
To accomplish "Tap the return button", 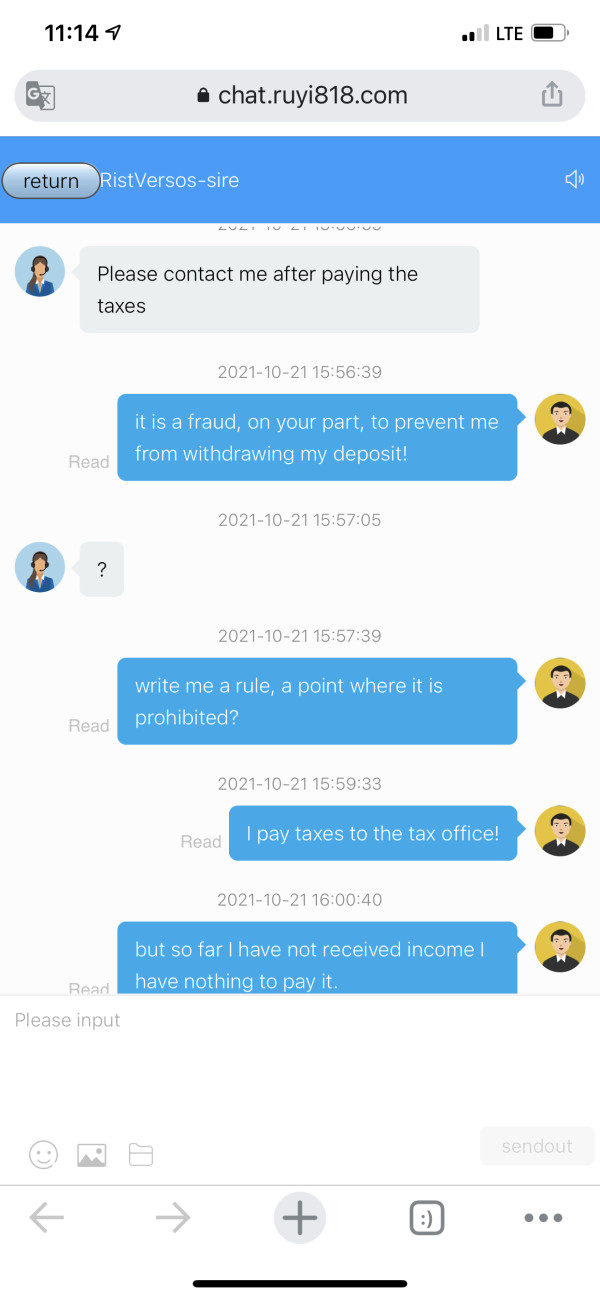I will pos(51,181).
